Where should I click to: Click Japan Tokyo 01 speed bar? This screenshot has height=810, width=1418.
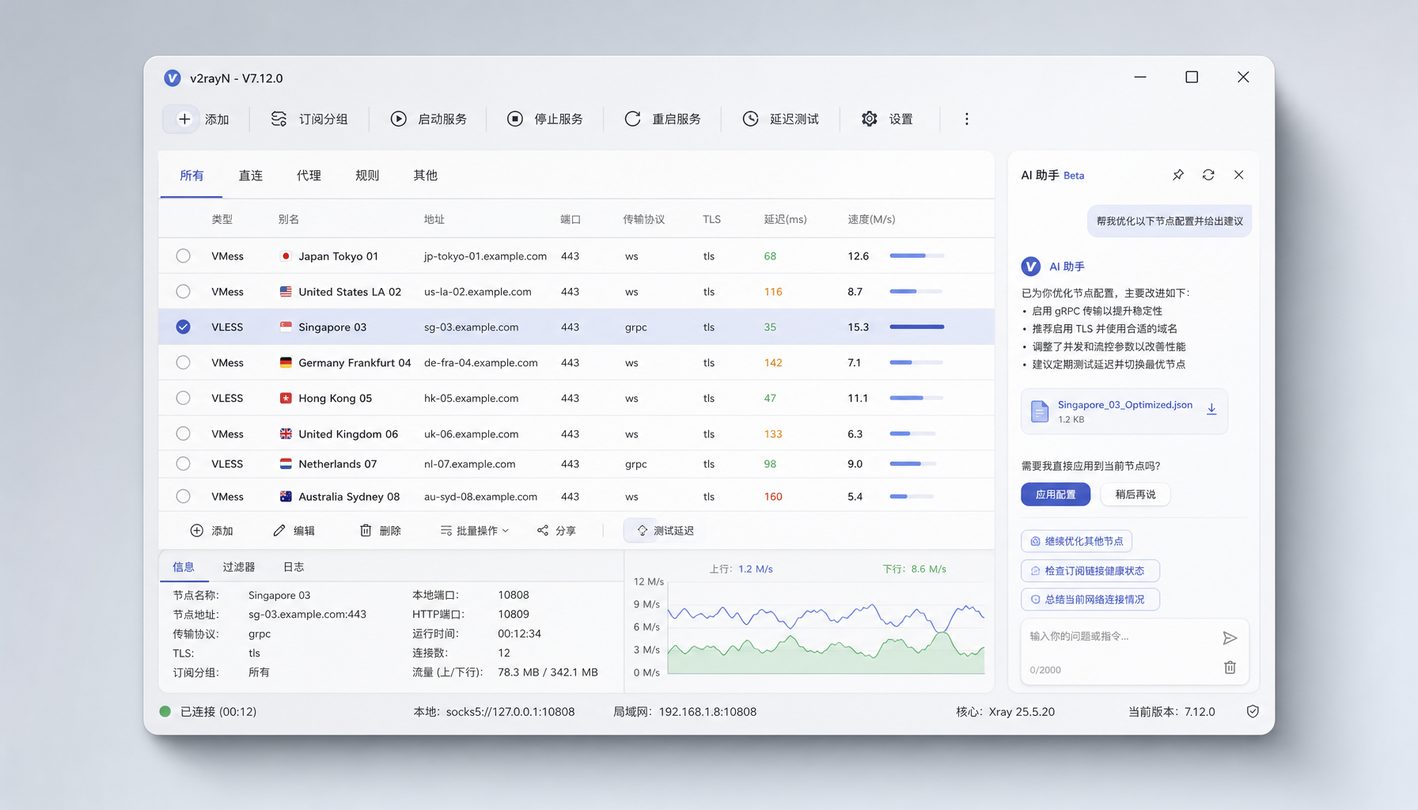917,256
